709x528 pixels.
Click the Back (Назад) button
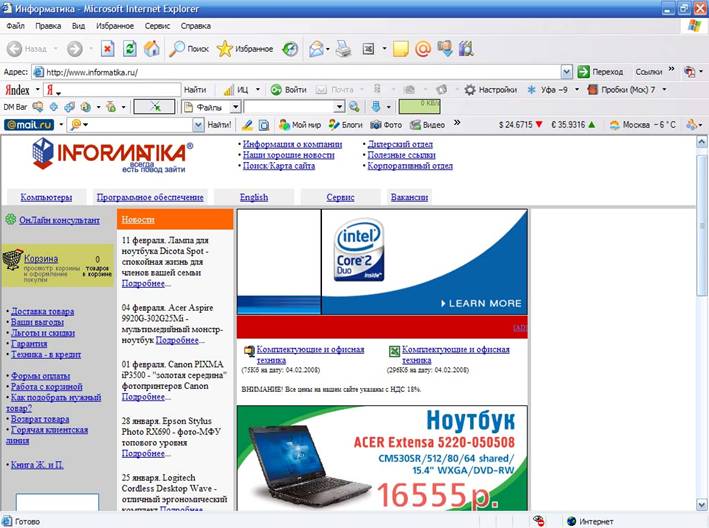pyautogui.click(x=27, y=48)
